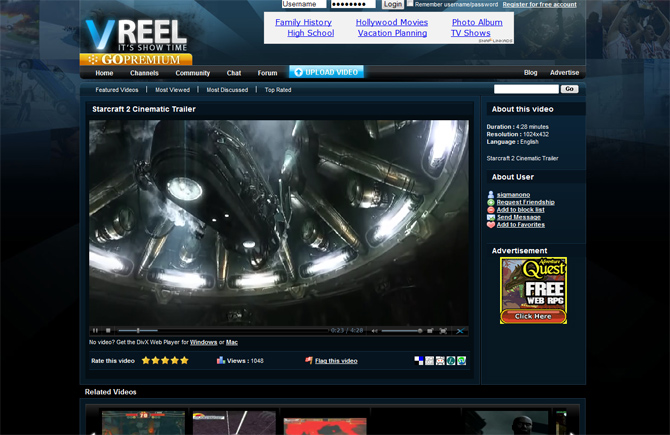Share via the green Technorati icon
This screenshot has height=435, width=670.
[x=451, y=361]
